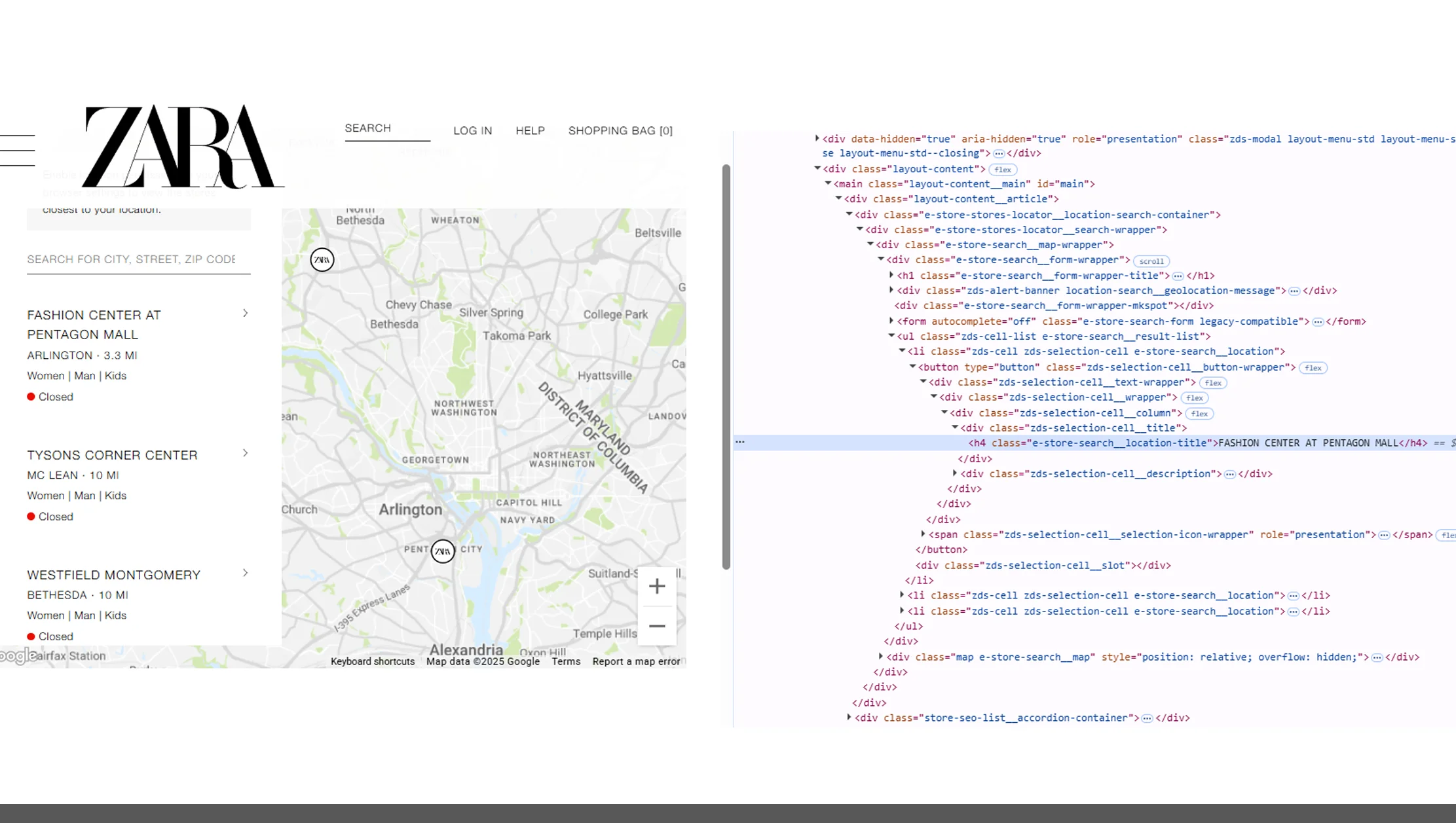Screen dimensions: 1456x823
Task: Open the hamburger menu icon
Action: [17, 151]
